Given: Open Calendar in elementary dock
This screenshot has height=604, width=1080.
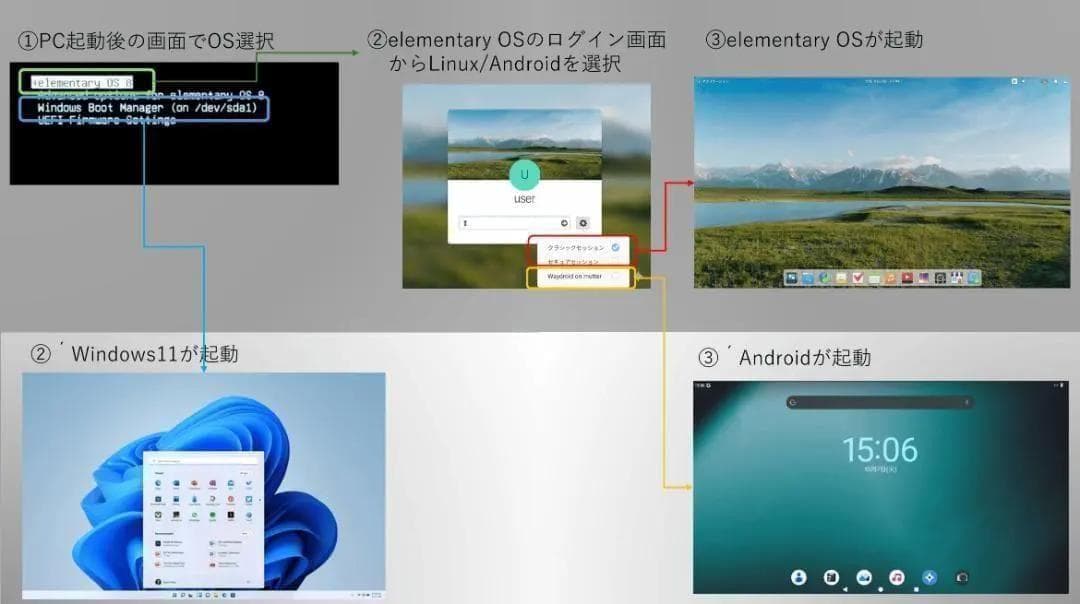Looking at the screenshot, I should [x=875, y=278].
